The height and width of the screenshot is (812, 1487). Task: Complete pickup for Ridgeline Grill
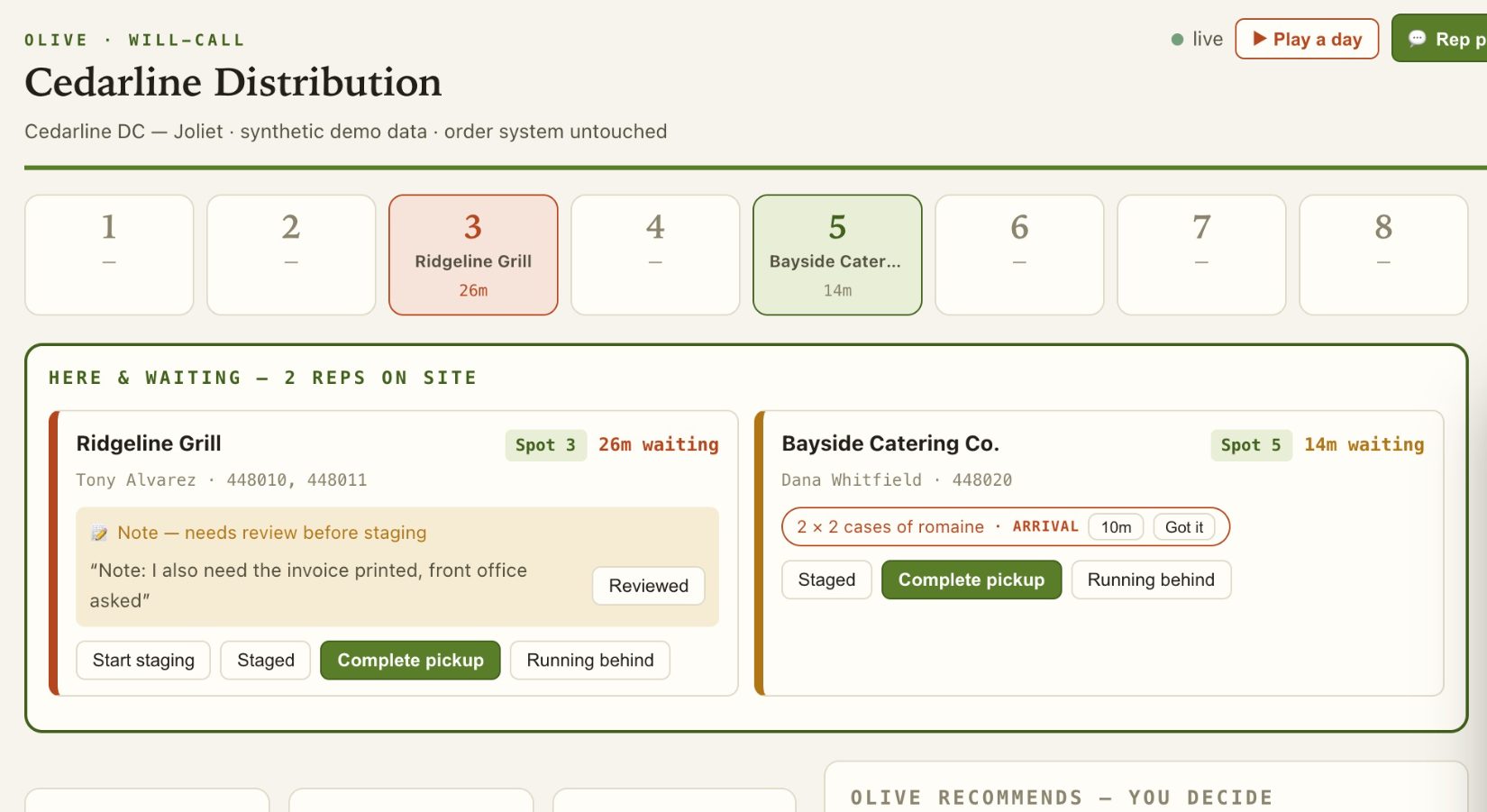[410, 661]
